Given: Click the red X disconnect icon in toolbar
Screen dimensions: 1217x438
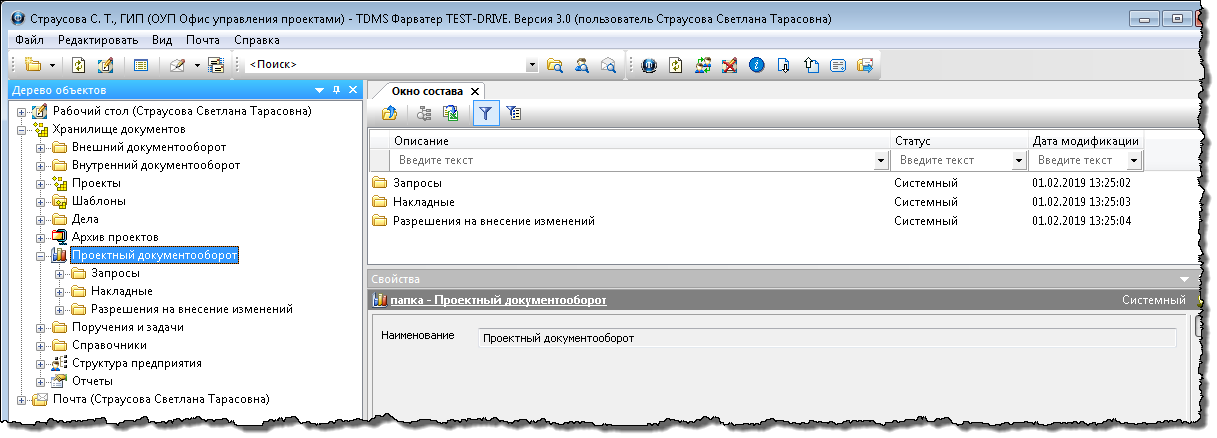Looking at the screenshot, I should [730, 65].
